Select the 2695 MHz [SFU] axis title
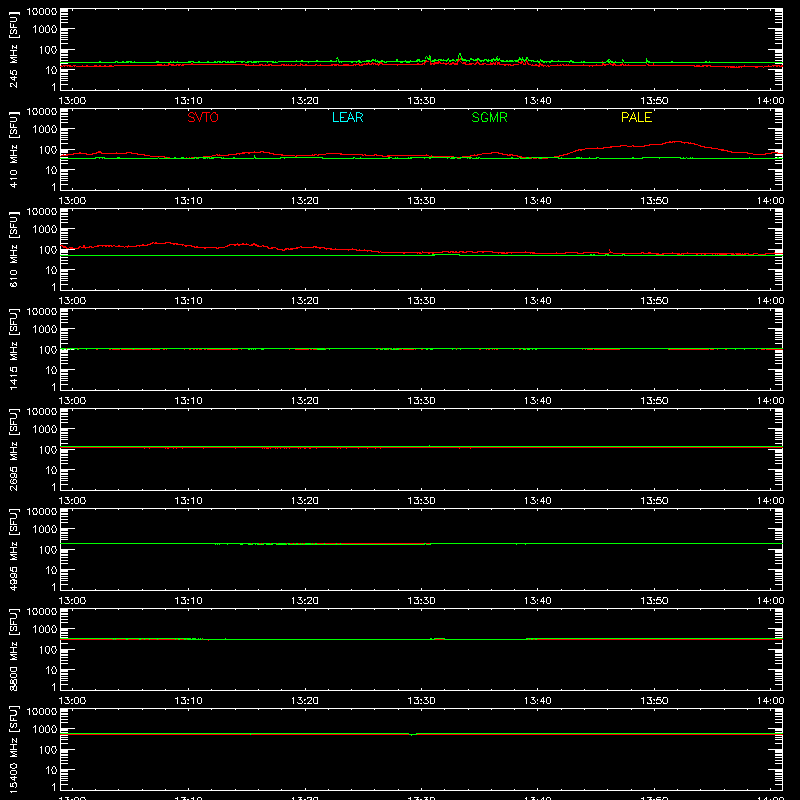This screenshot has height=800, width=800. [x=14, y=449]
